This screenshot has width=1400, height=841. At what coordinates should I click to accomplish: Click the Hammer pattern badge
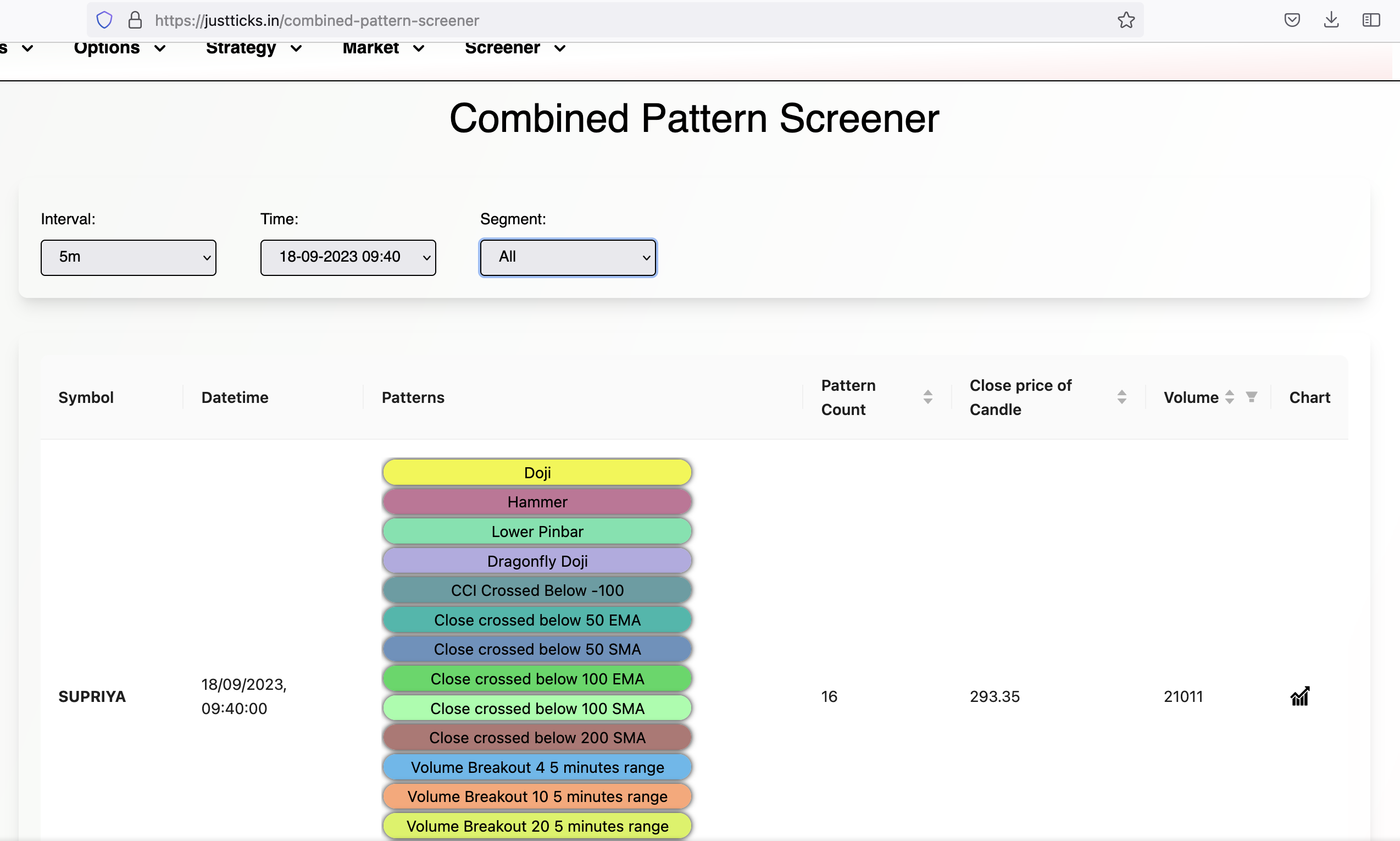tap(536, 501)
